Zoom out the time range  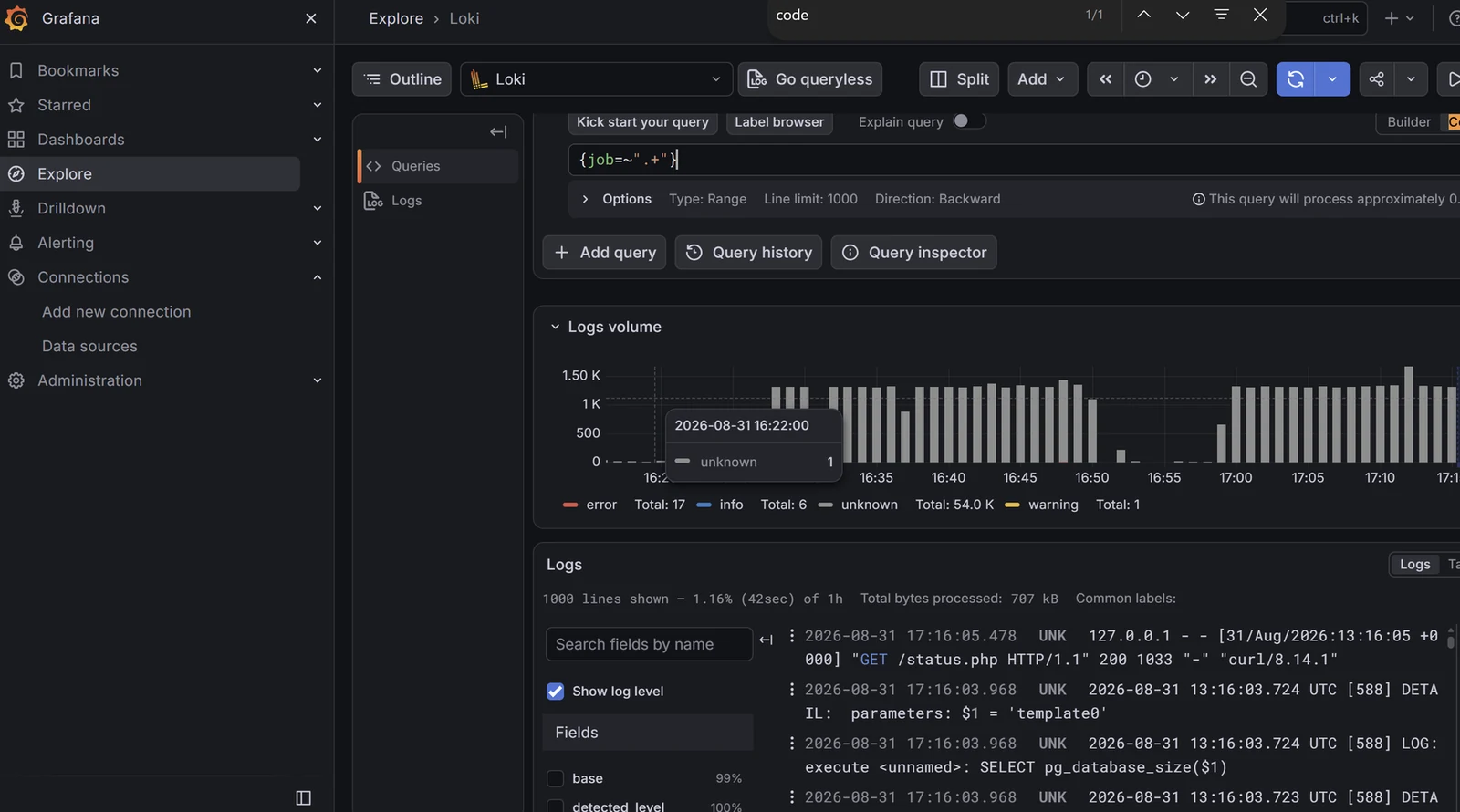tap(1248, 79)
